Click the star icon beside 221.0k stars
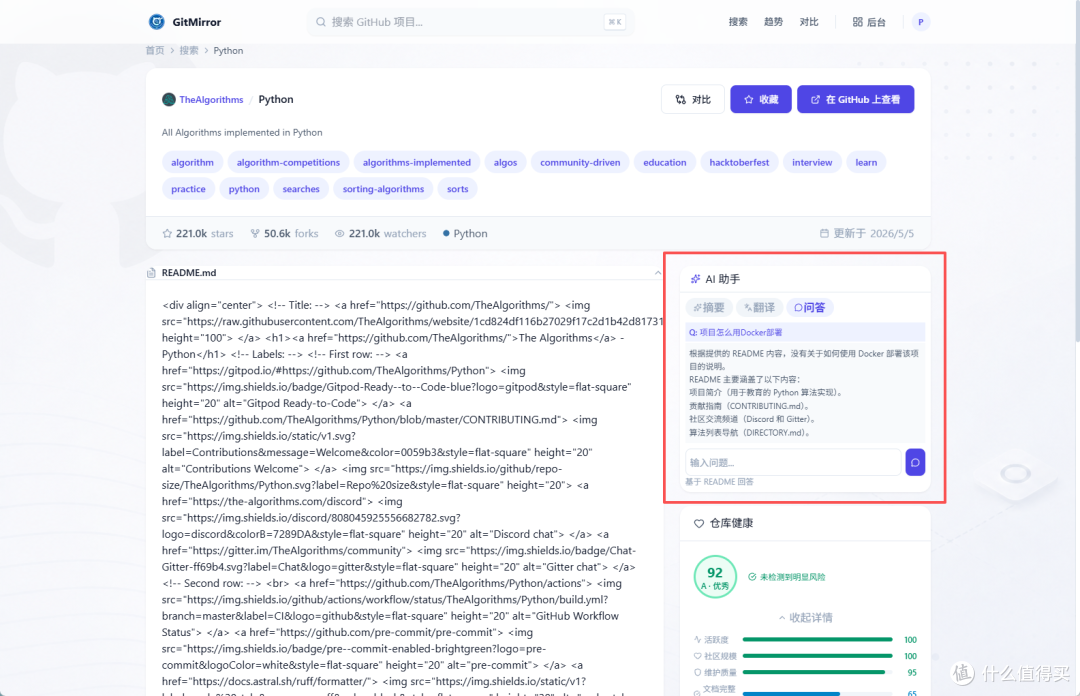Image resolution: width=1080 pixels, height=696 pixels. click(167, 234)
